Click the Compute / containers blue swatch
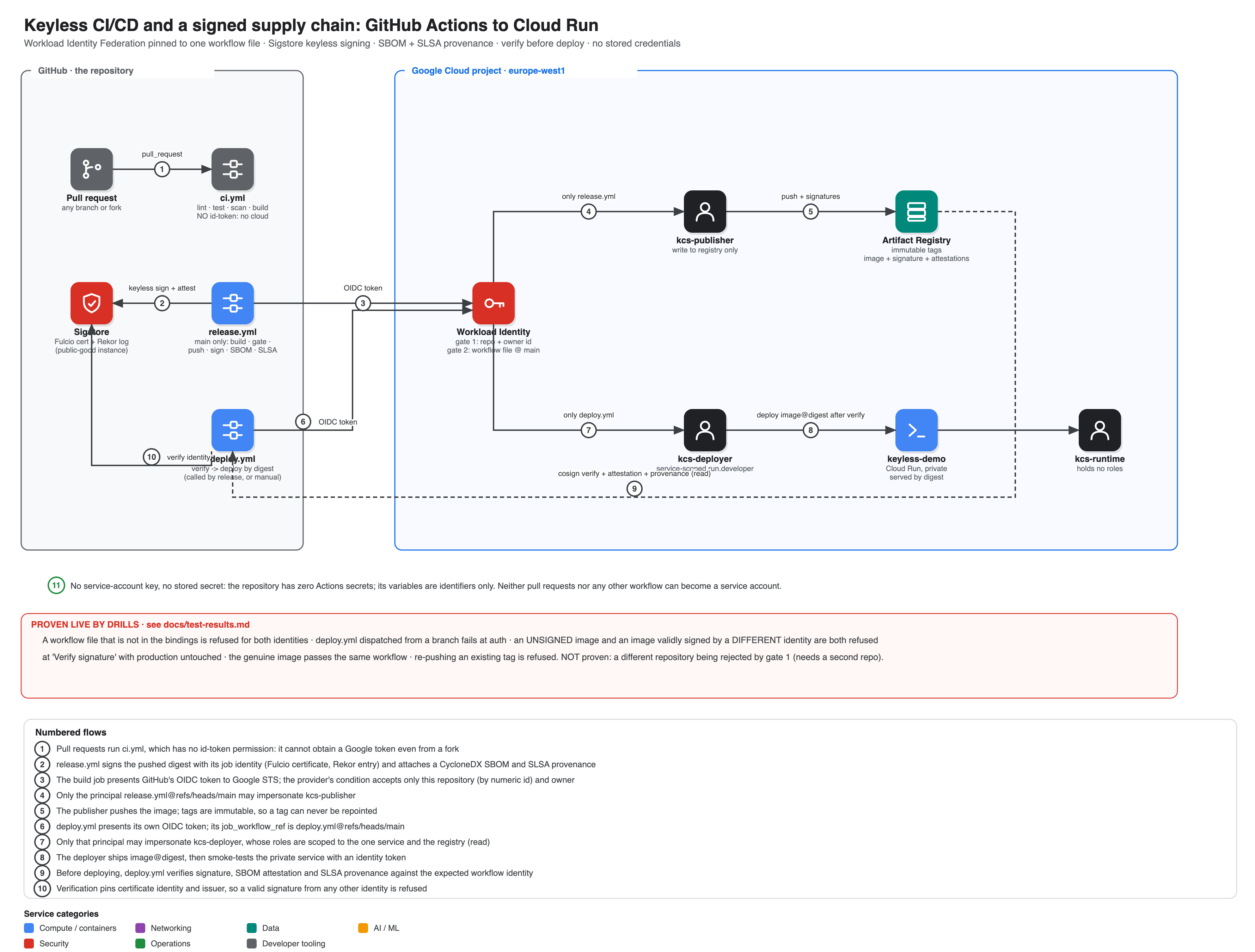The image size is (1255, 952). tap(29, 928)
